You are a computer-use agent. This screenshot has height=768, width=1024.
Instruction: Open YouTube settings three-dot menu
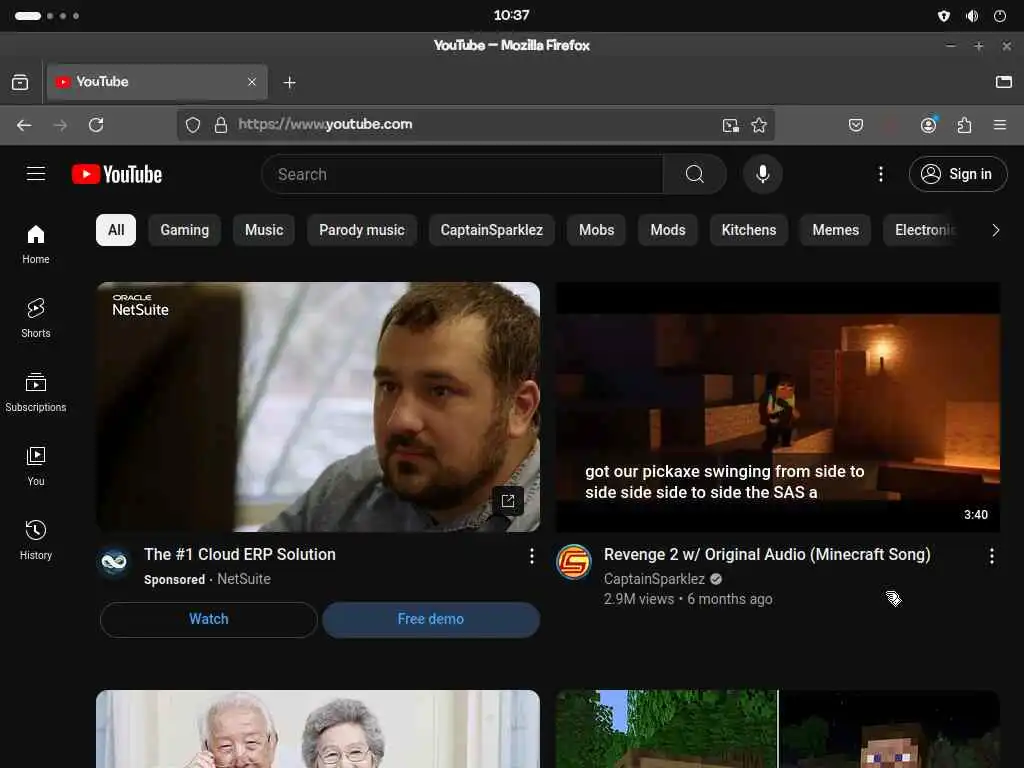click(880, 174)
